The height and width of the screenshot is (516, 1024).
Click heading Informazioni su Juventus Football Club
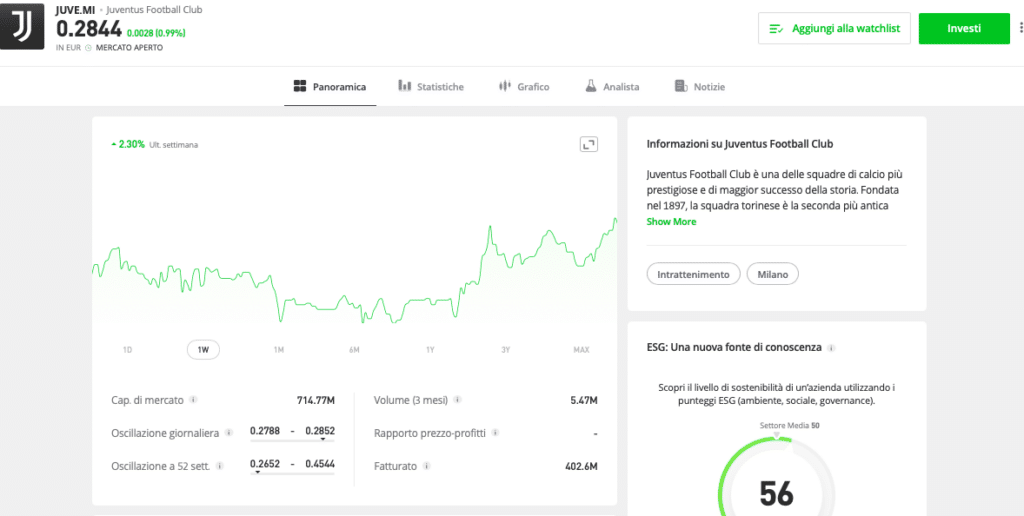[740, 144]
